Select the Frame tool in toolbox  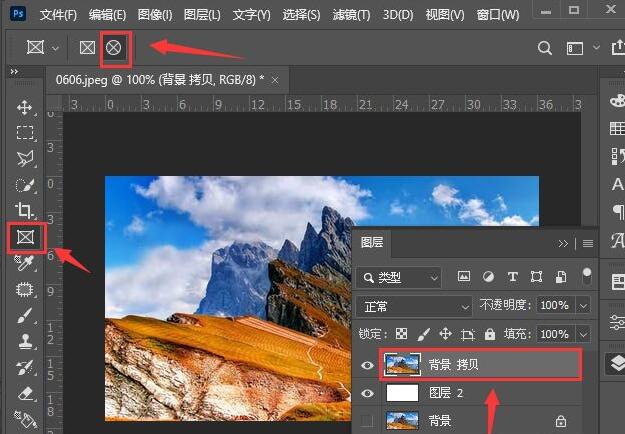tap(26, 238)
